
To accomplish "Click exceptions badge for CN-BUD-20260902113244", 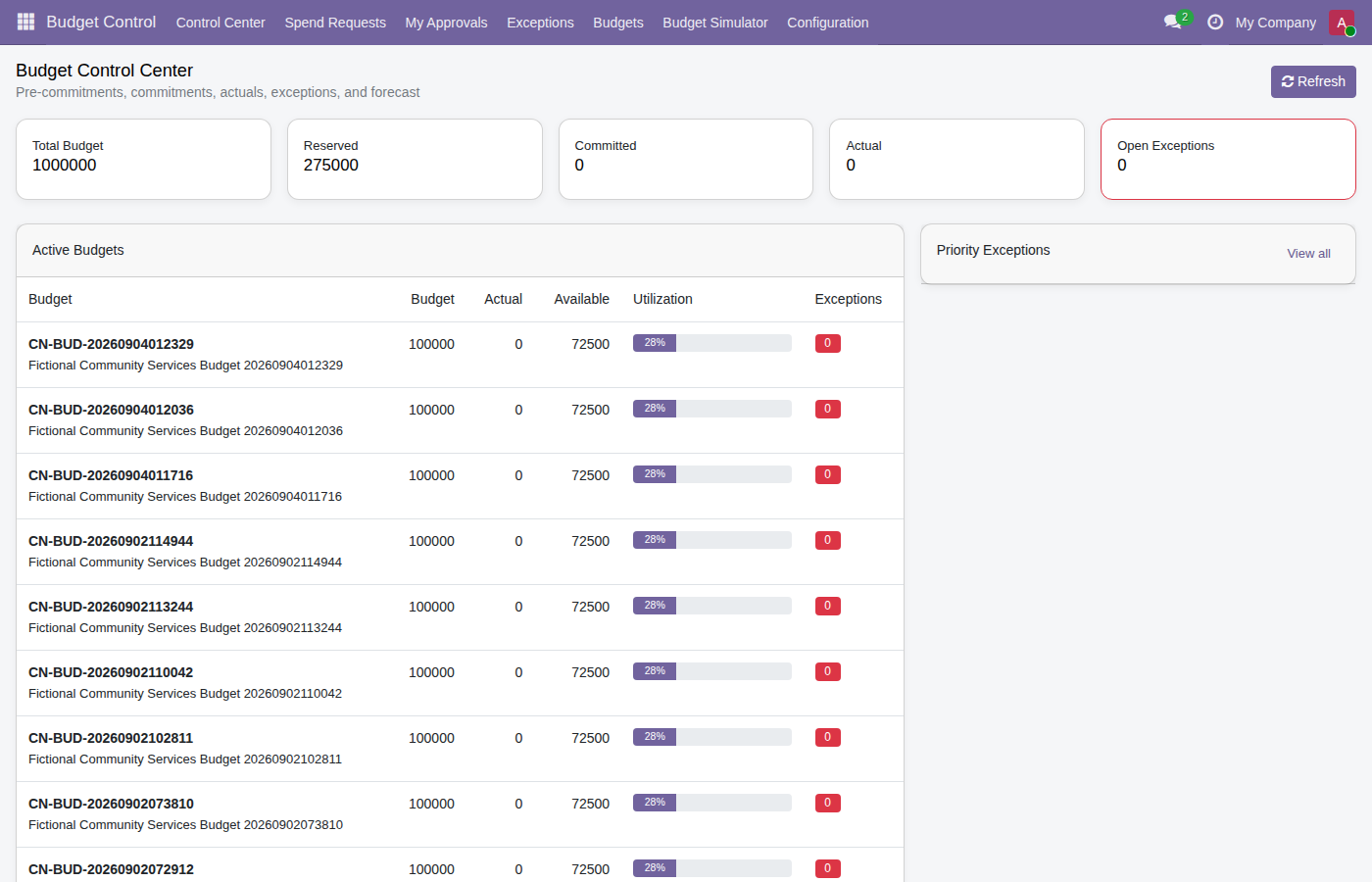I will (828, 606).
